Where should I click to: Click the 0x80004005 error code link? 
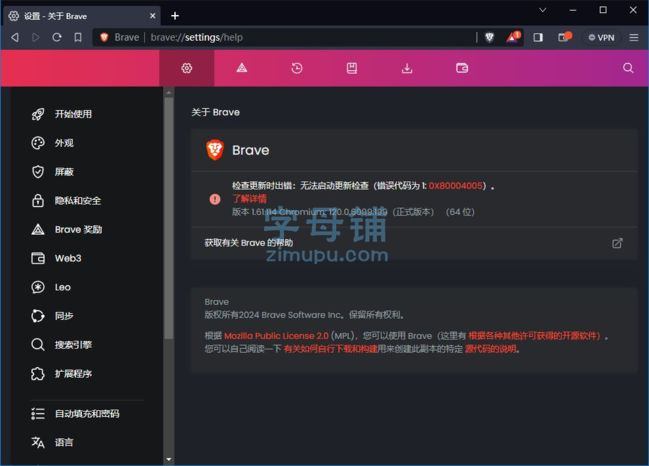pos(455,185)
